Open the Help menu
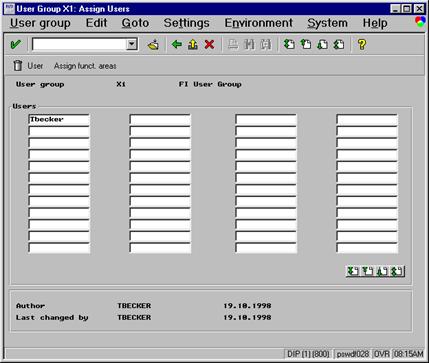Viewport: 429px width, 363px height. point(375,23)
